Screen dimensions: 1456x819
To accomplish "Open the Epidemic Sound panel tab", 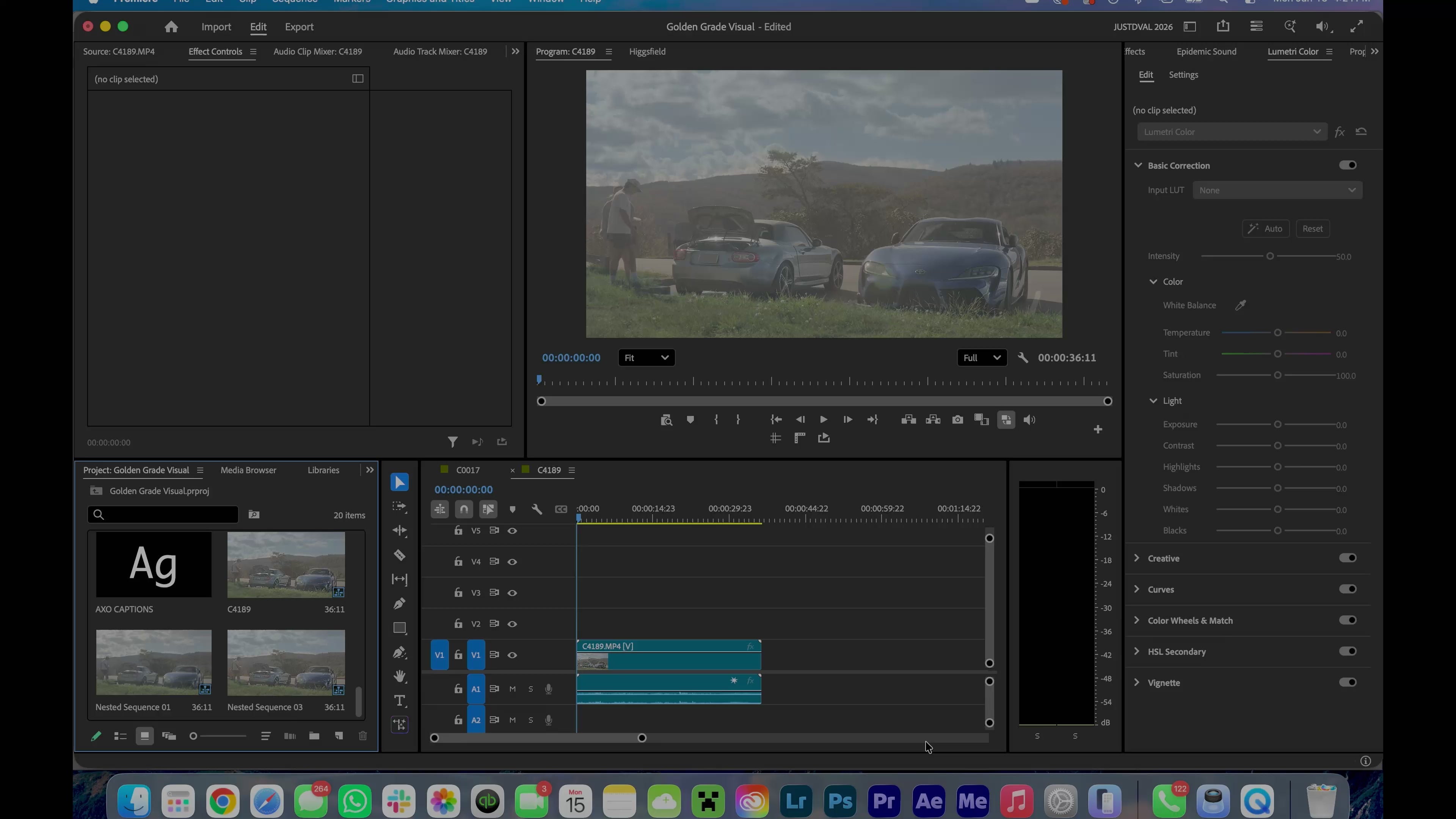I will pyautogui.click(x=1207, y=52).
